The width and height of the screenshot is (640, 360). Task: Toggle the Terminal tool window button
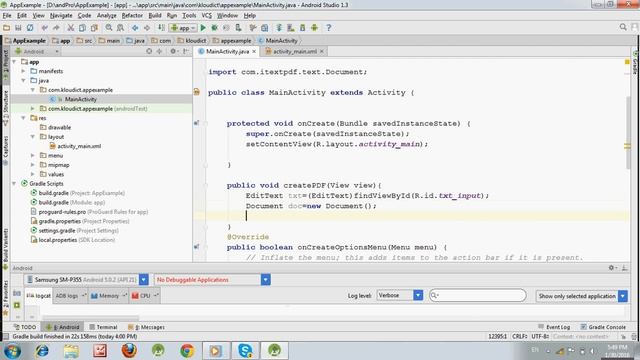click(x=103, y=327)
